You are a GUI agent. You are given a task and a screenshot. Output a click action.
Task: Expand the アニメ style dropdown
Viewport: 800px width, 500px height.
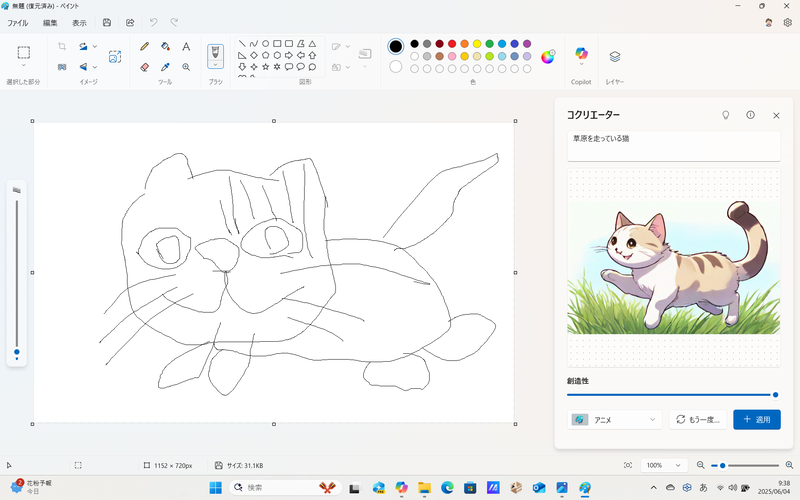614,420
